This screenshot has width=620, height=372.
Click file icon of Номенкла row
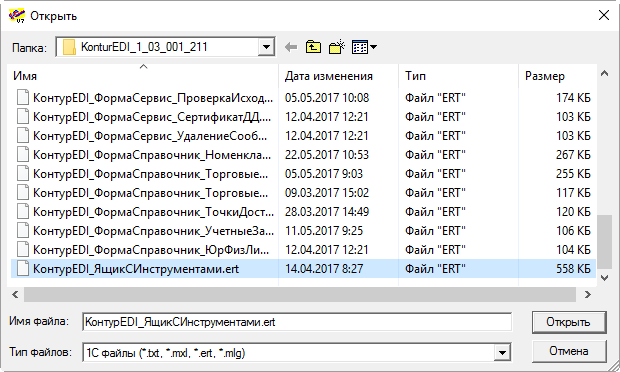coord(23,154)
